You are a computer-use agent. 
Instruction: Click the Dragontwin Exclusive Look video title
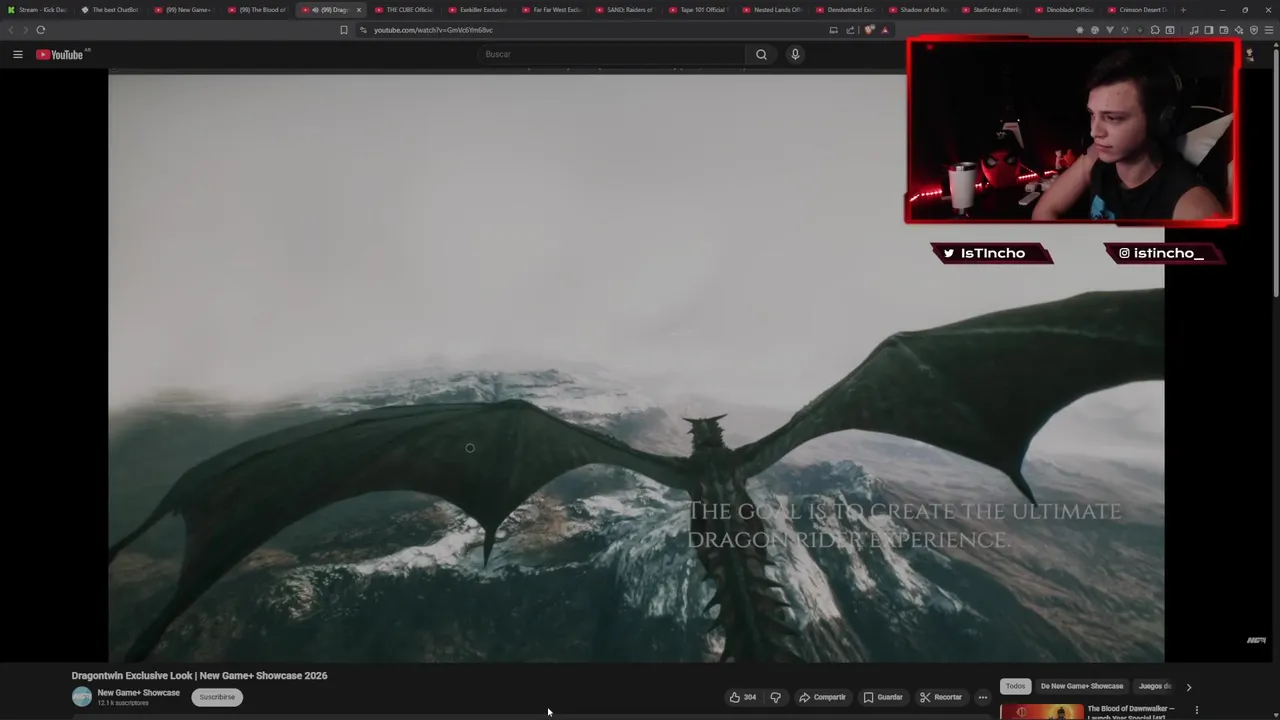point(199,676)
